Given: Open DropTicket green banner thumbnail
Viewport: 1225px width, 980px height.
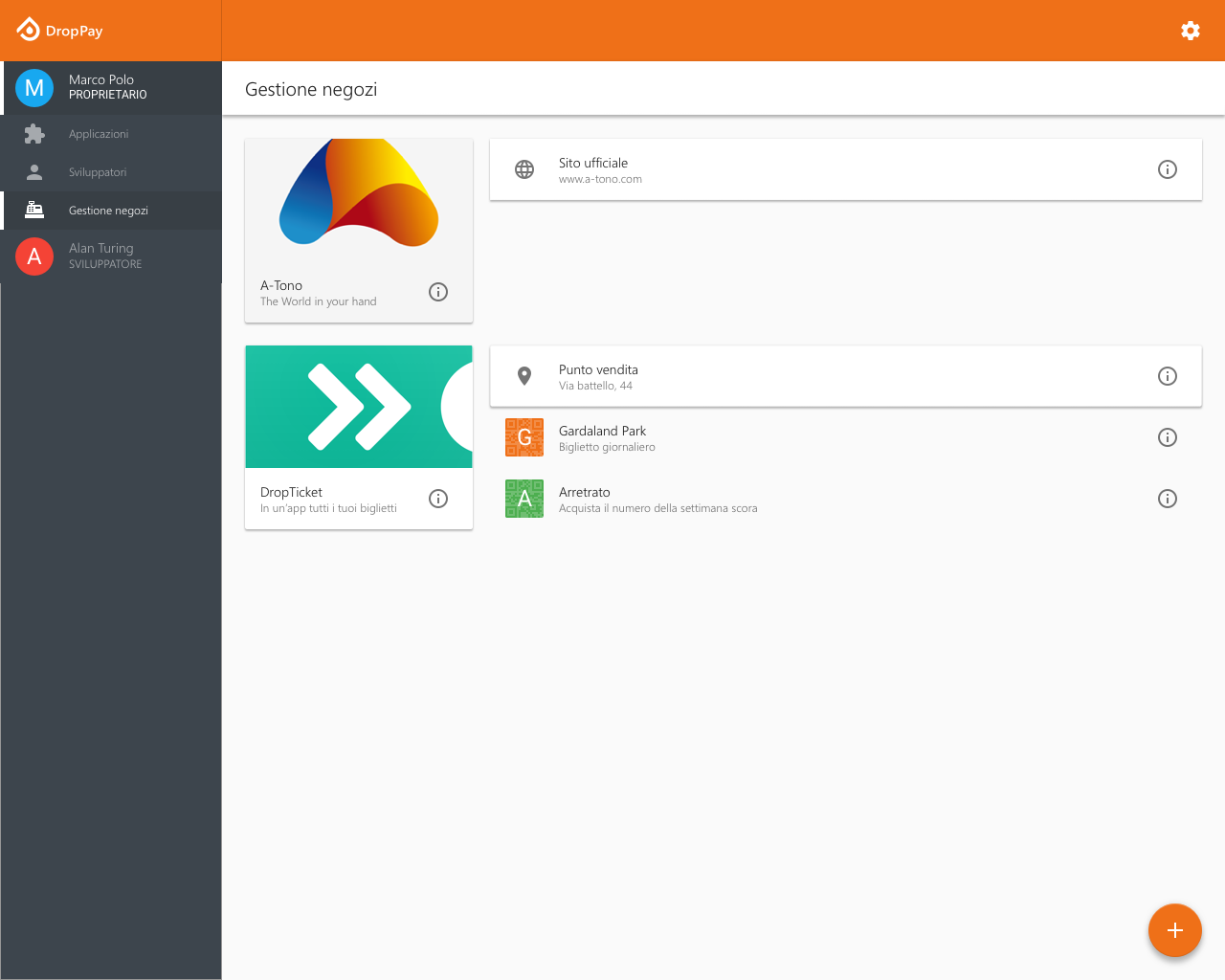Looking at the screenshot, I should 359,407.
